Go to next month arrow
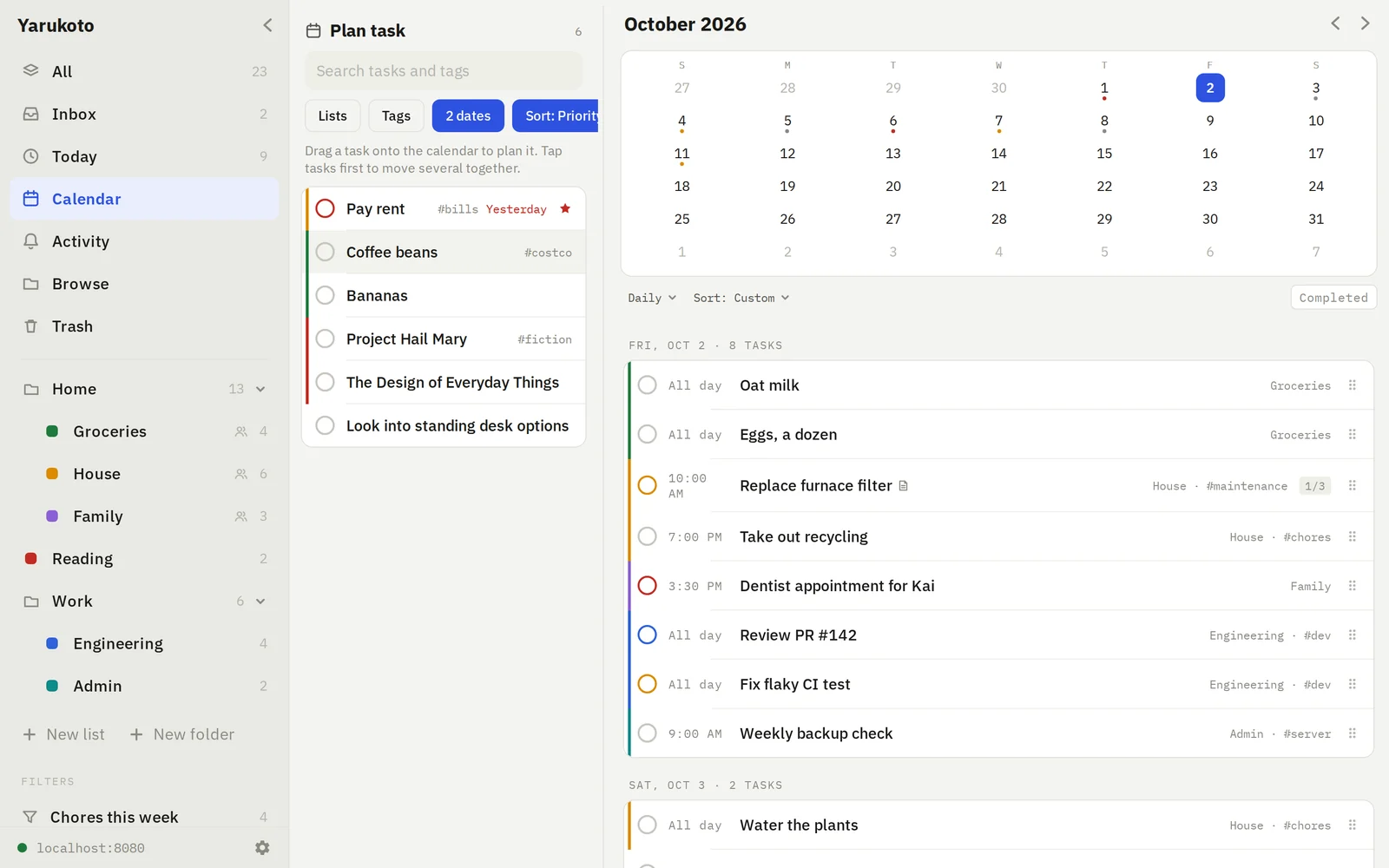1389x868 pixels. 1365,23
